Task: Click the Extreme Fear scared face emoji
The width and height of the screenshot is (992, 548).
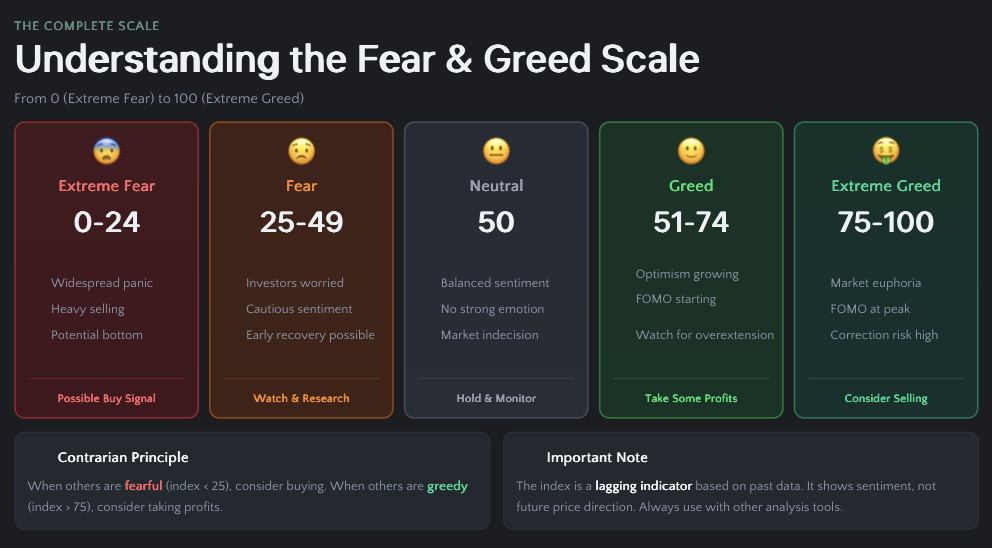Action: (x=106, y=151)
